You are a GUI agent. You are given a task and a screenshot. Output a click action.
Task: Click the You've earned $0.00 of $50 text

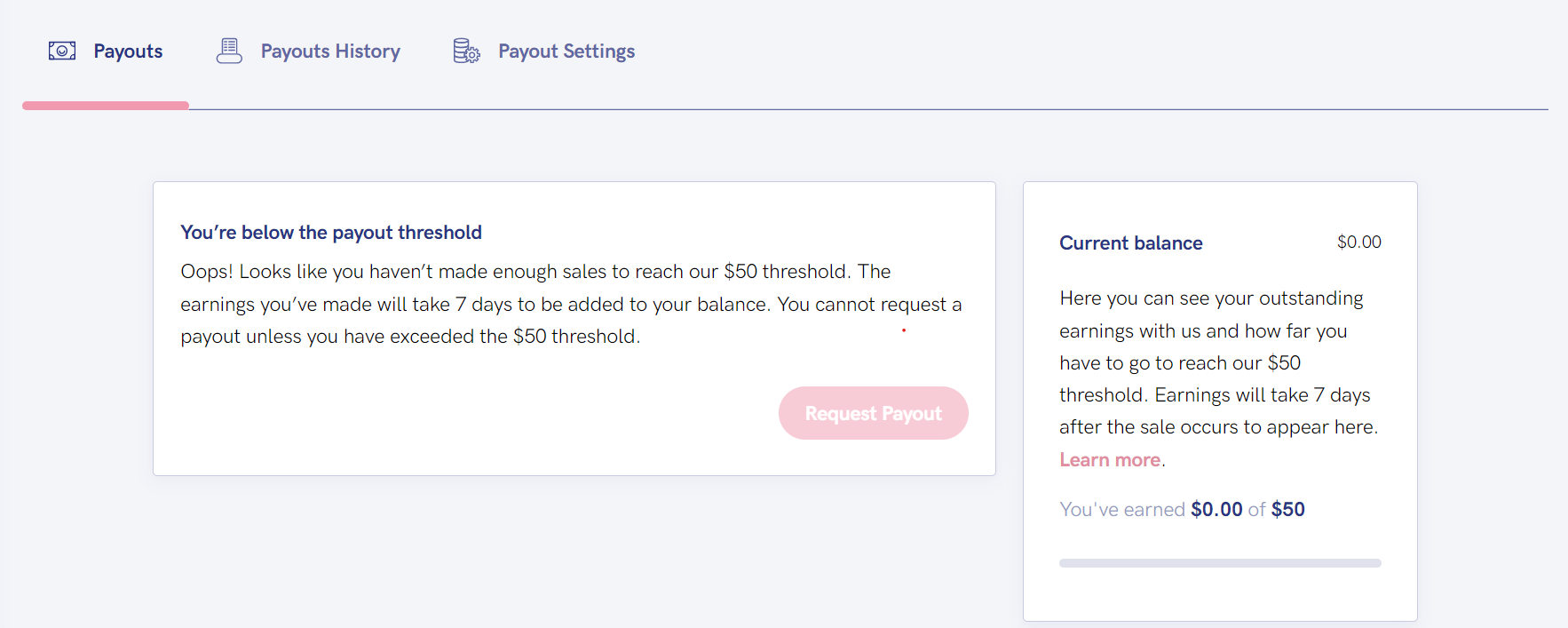1181,509
